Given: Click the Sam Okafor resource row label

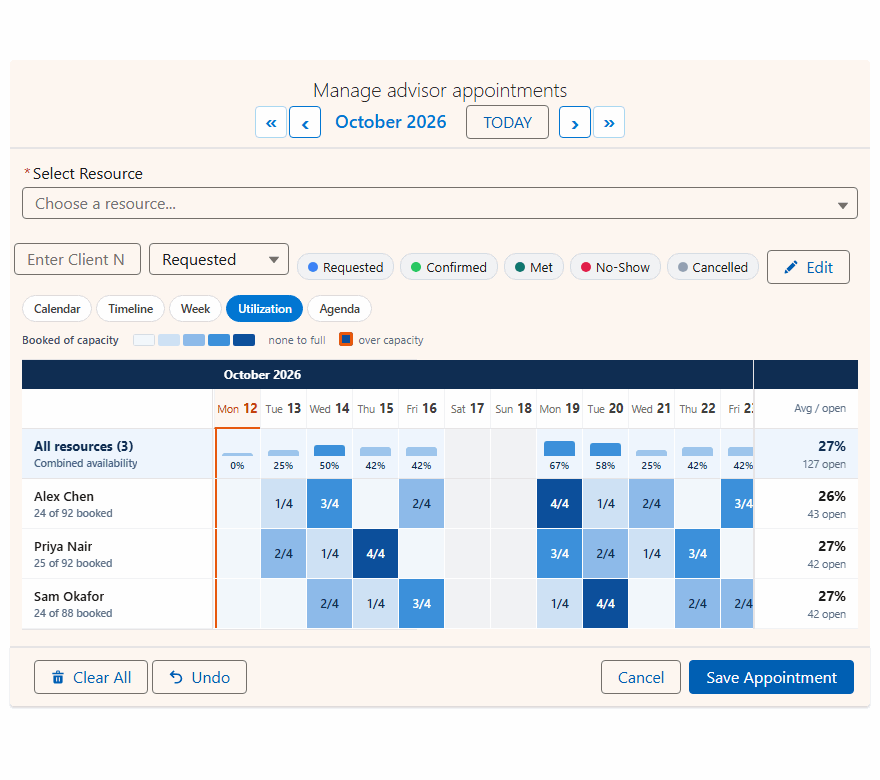Looking at the screenshot, I should pyautogui.click(x=118, y=604).
